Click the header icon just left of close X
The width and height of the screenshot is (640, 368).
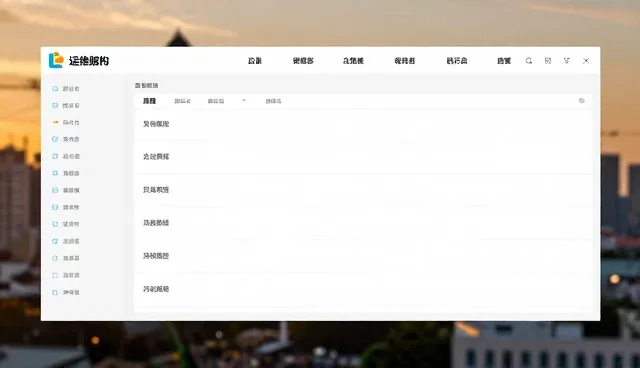(567, 61)
